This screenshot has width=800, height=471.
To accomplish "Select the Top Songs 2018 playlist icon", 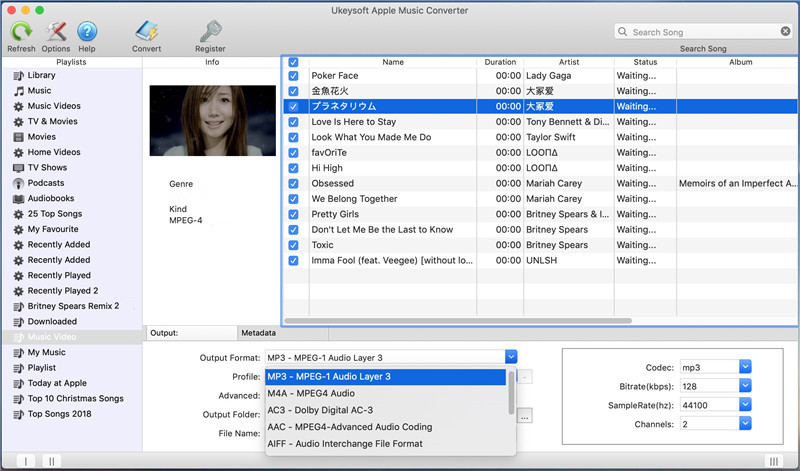I will click(18, 414).
